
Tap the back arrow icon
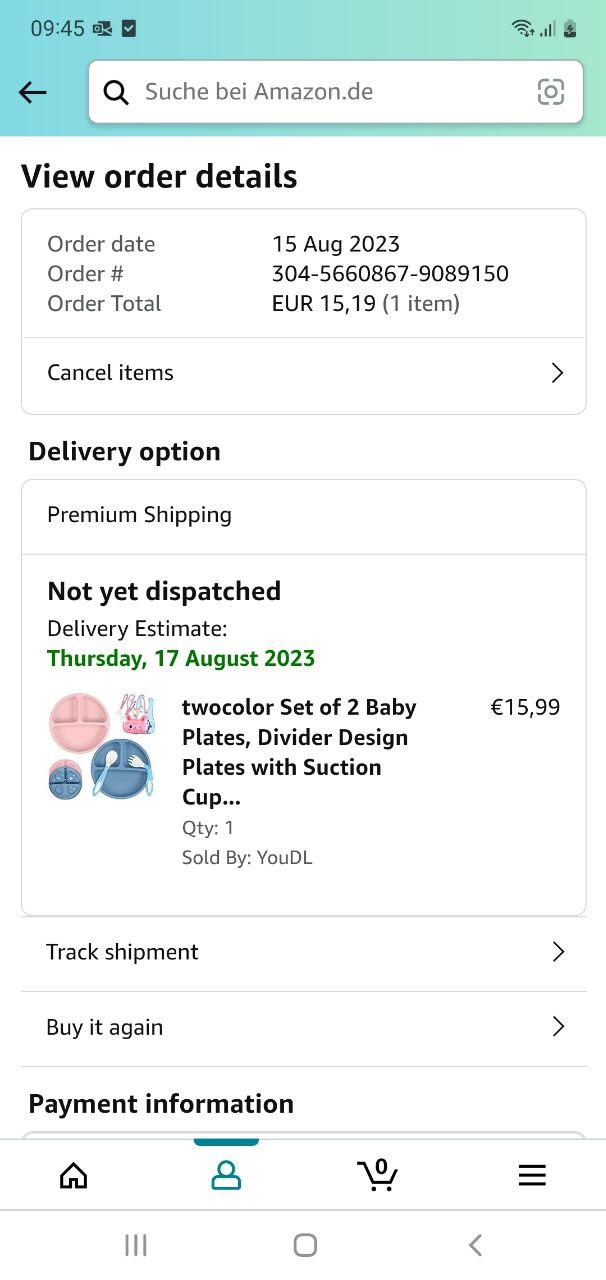(x=33, y=93)
